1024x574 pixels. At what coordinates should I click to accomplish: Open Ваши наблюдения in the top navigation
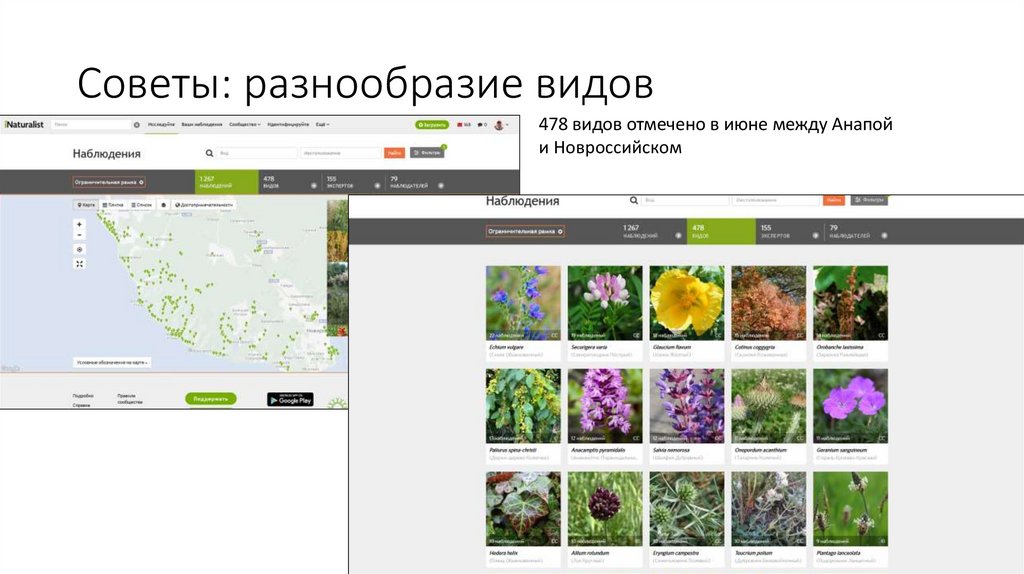(x=202, y=124)
